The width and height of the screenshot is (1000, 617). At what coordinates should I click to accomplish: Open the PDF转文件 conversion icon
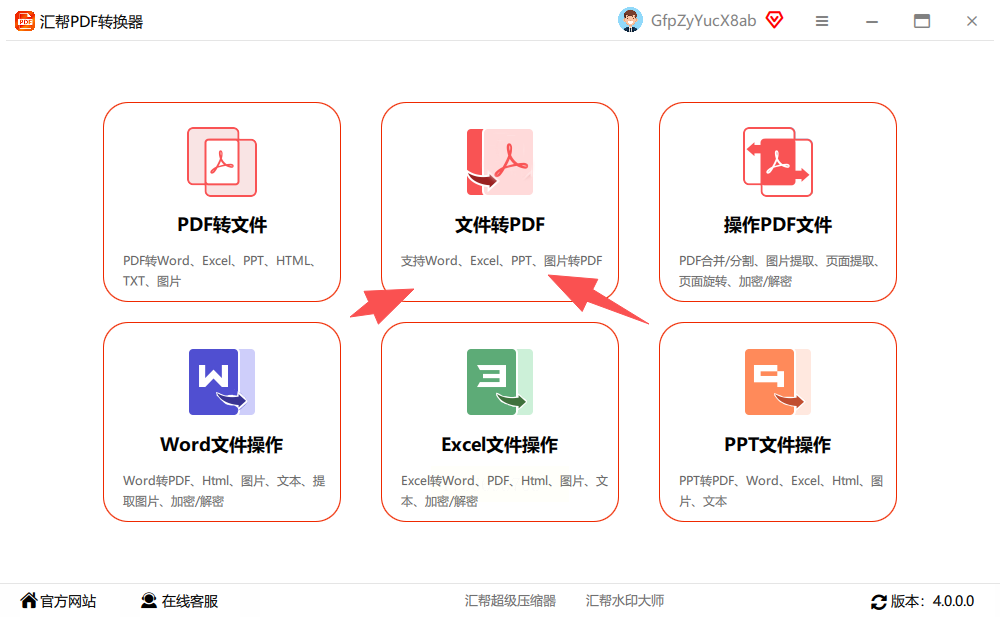click(x=222, y=162)
